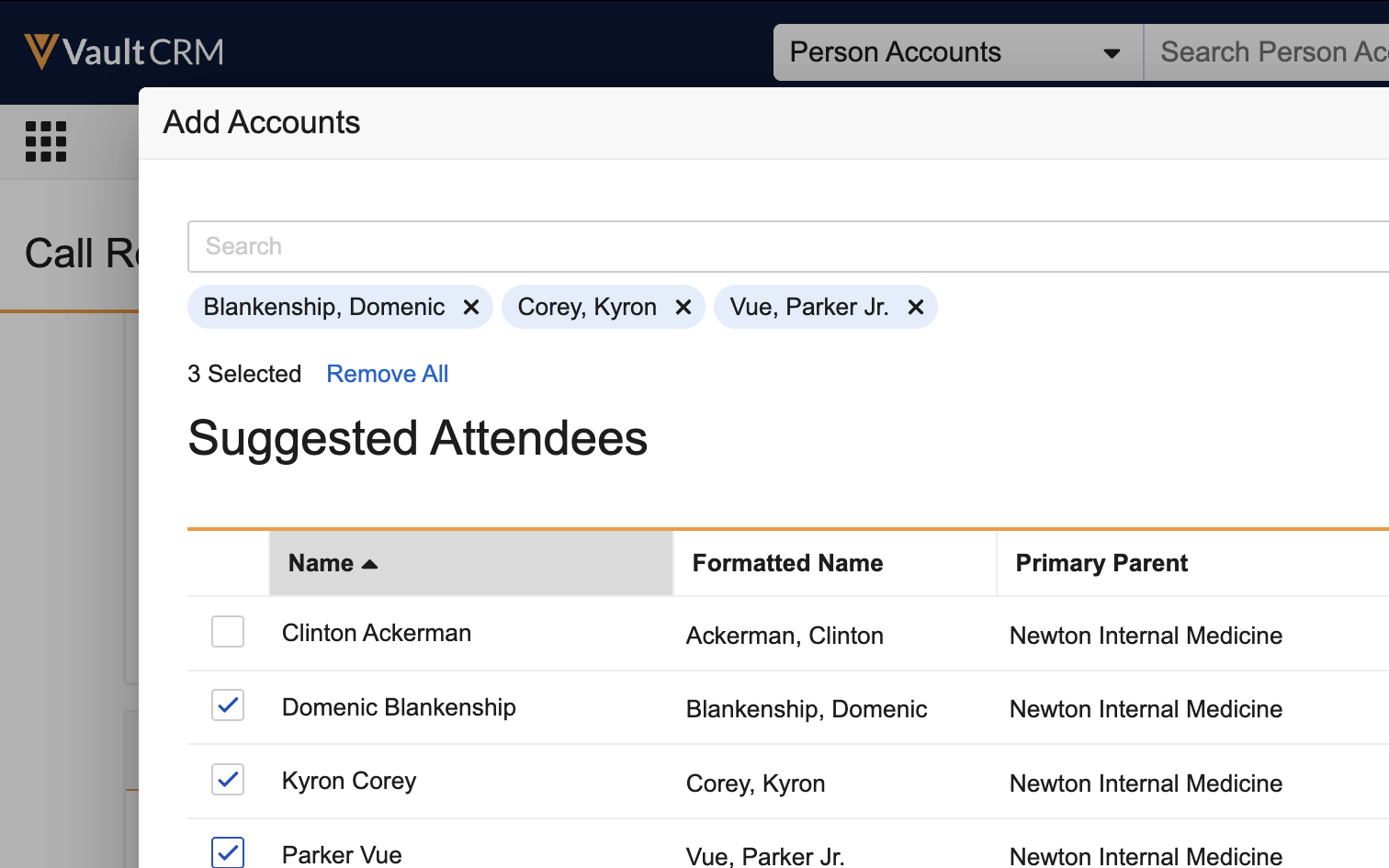The image size is (1389, 868).
Task: Tick the Clinton Ackerman checkbox
Action: click(228, 632)
